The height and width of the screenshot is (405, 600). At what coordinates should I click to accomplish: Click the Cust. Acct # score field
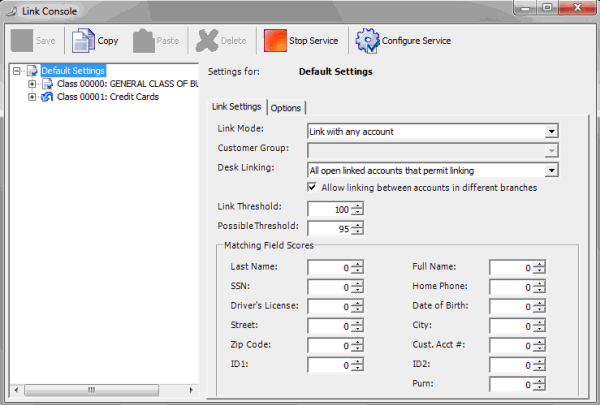(x=511, y=346)
